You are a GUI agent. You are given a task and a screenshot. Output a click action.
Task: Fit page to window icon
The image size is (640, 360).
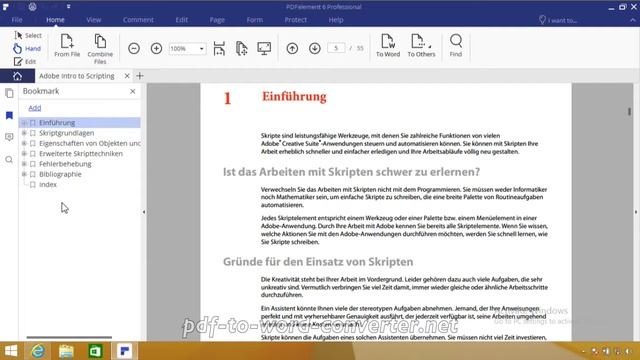coord(242,48)
